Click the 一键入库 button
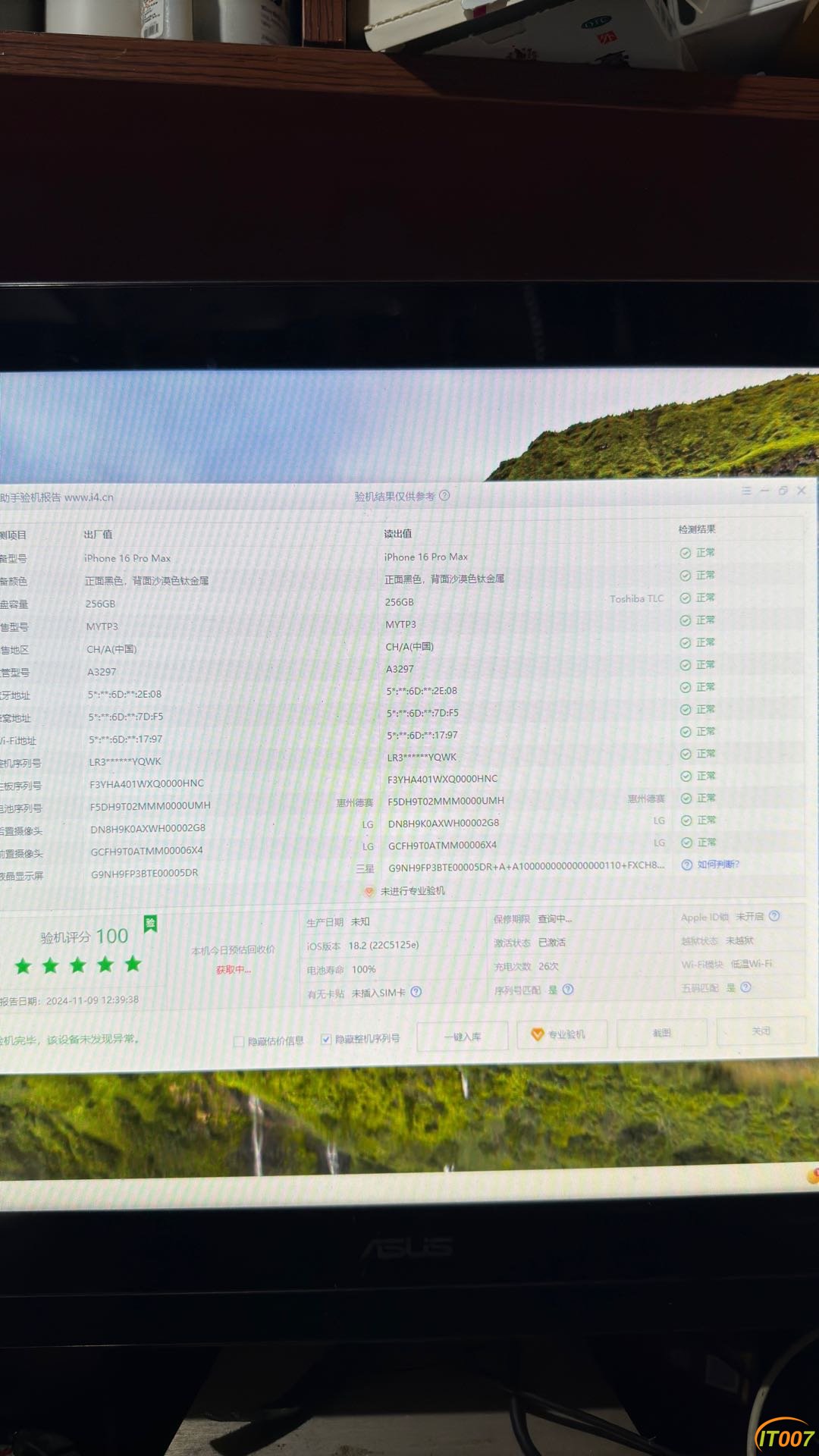Screen dimensions: 819x1456 pyautogui.click(x=463, y=1037)
